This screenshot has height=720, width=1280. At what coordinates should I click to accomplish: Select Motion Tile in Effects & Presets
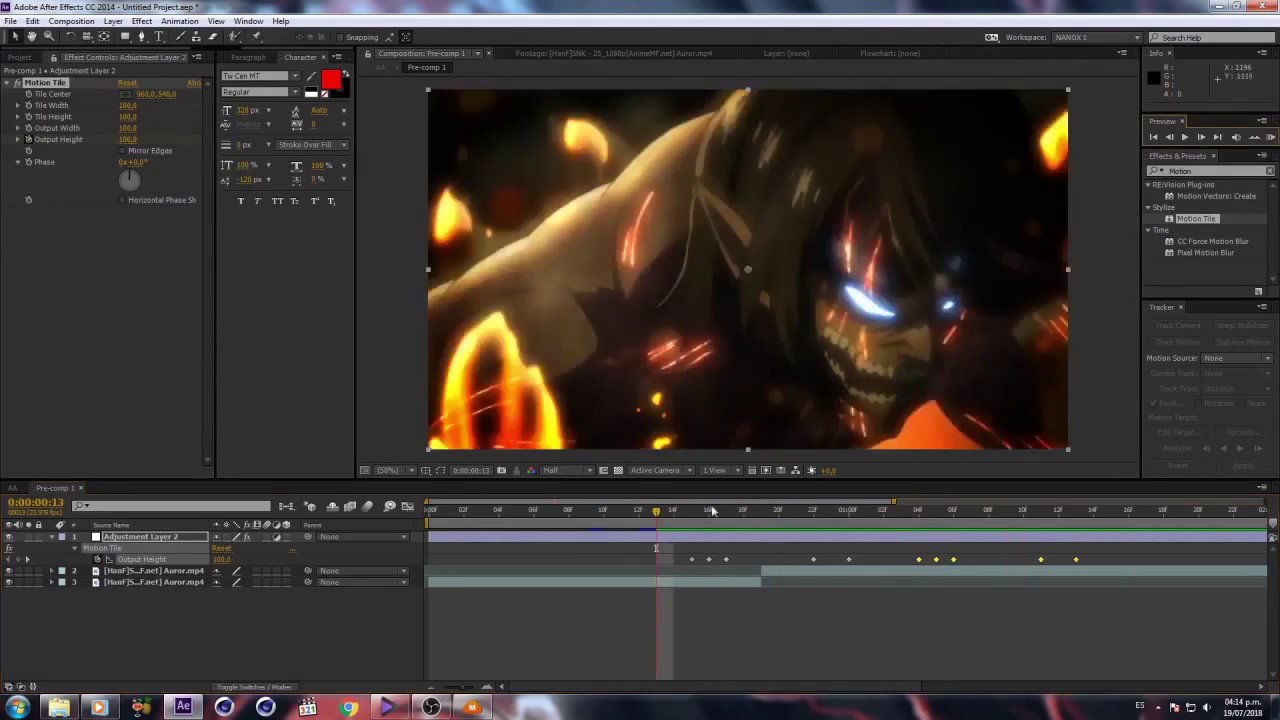[1196, 219]
